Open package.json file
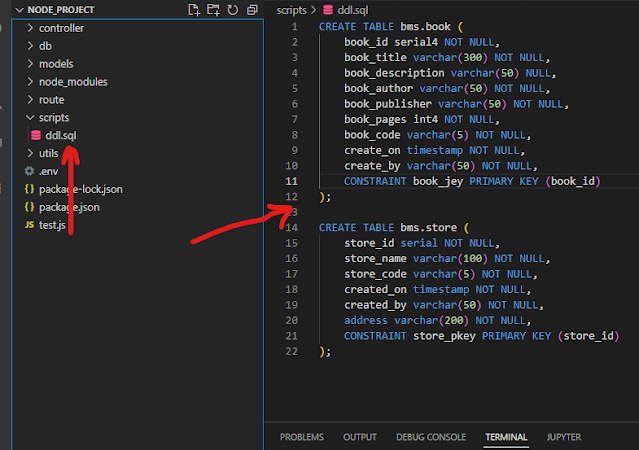Screen dimensions: 639x450 69,207
